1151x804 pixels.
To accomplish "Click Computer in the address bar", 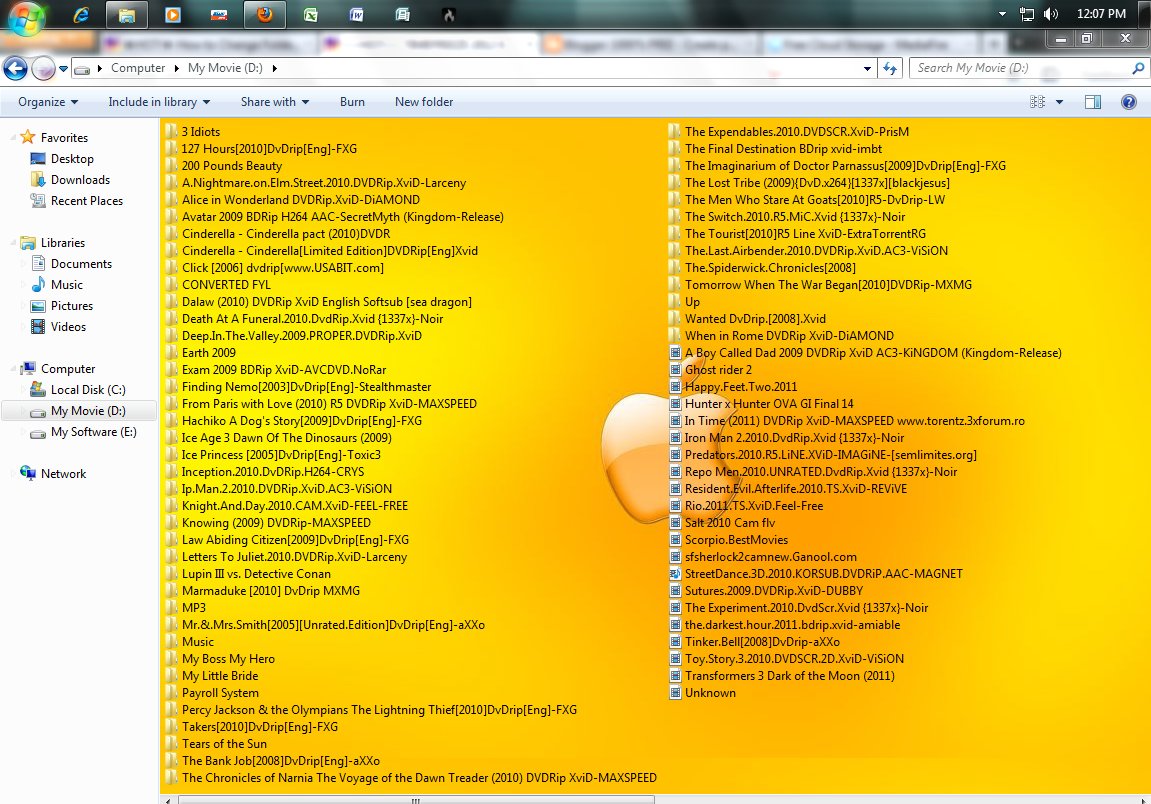I will [x=138, y=68].
